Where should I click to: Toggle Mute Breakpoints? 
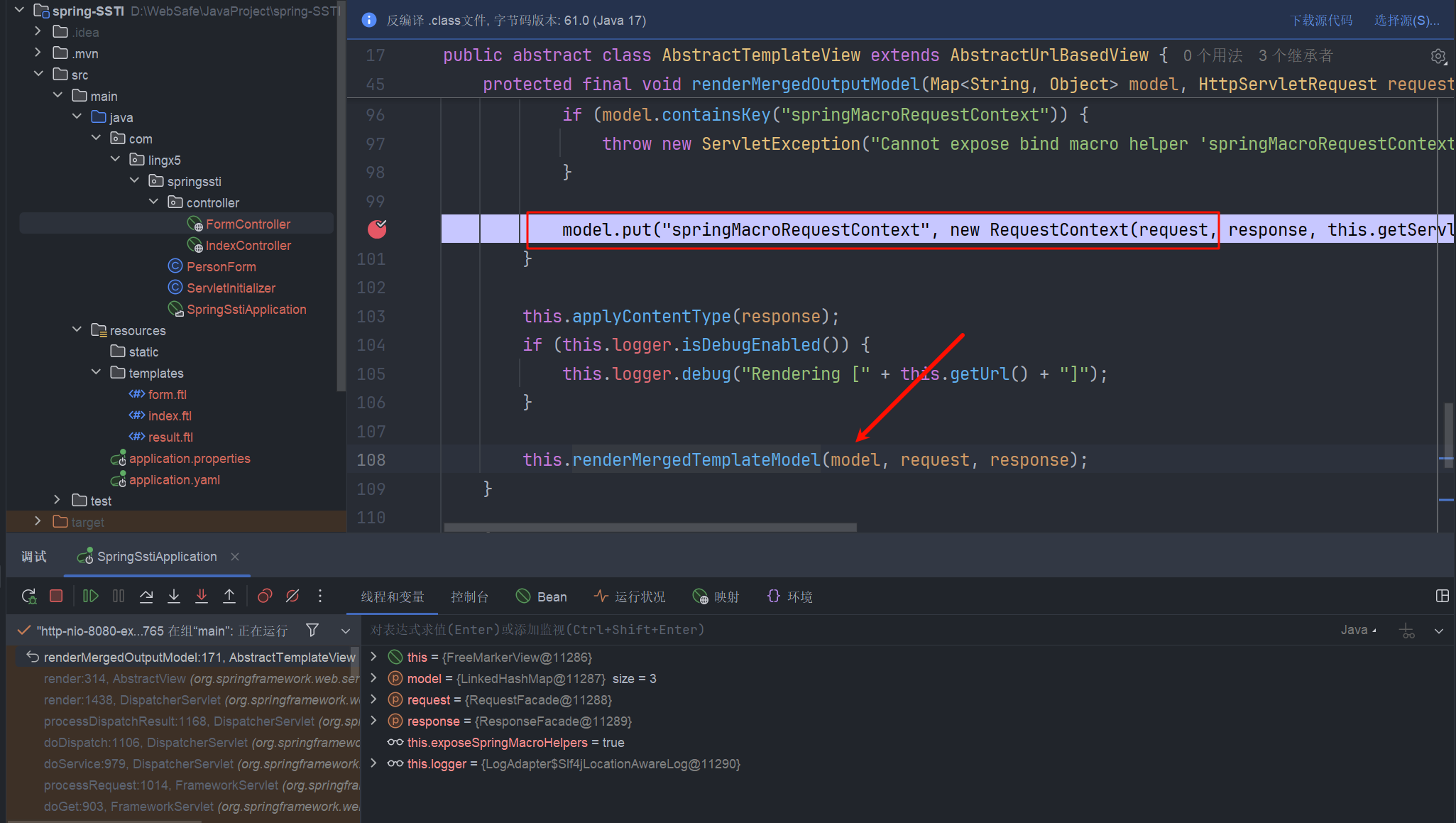click(x=292, y=596)
